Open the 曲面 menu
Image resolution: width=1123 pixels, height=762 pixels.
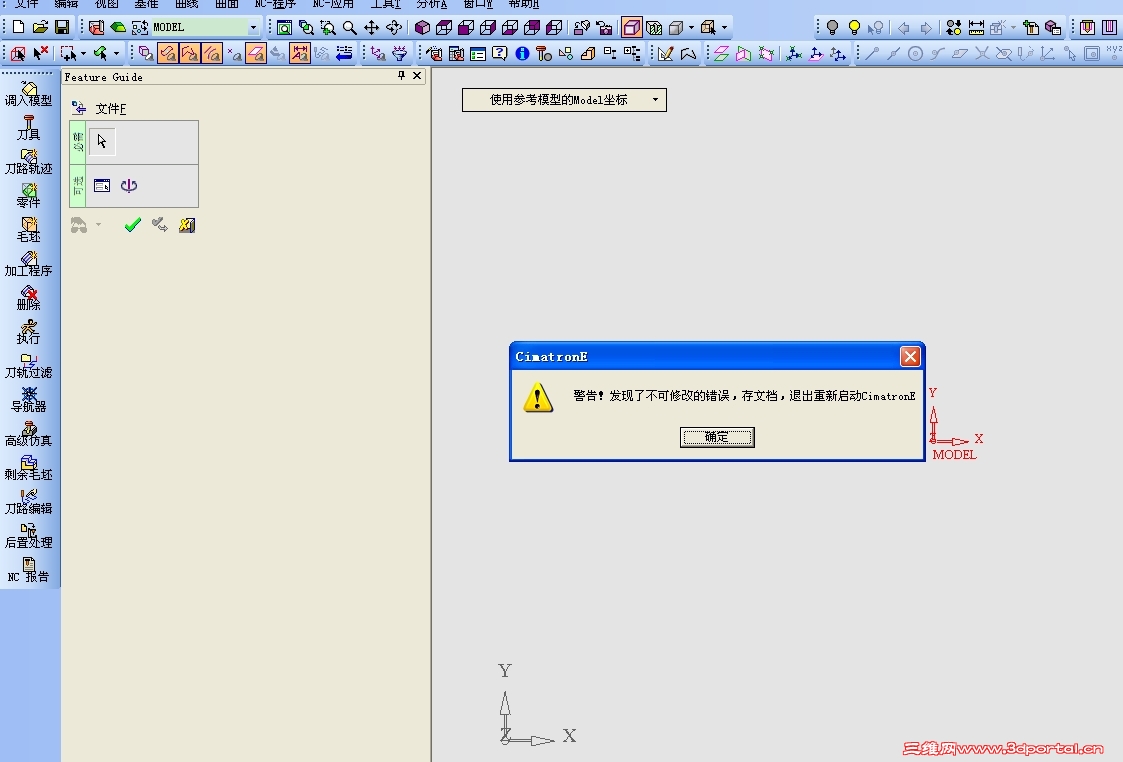227,4
